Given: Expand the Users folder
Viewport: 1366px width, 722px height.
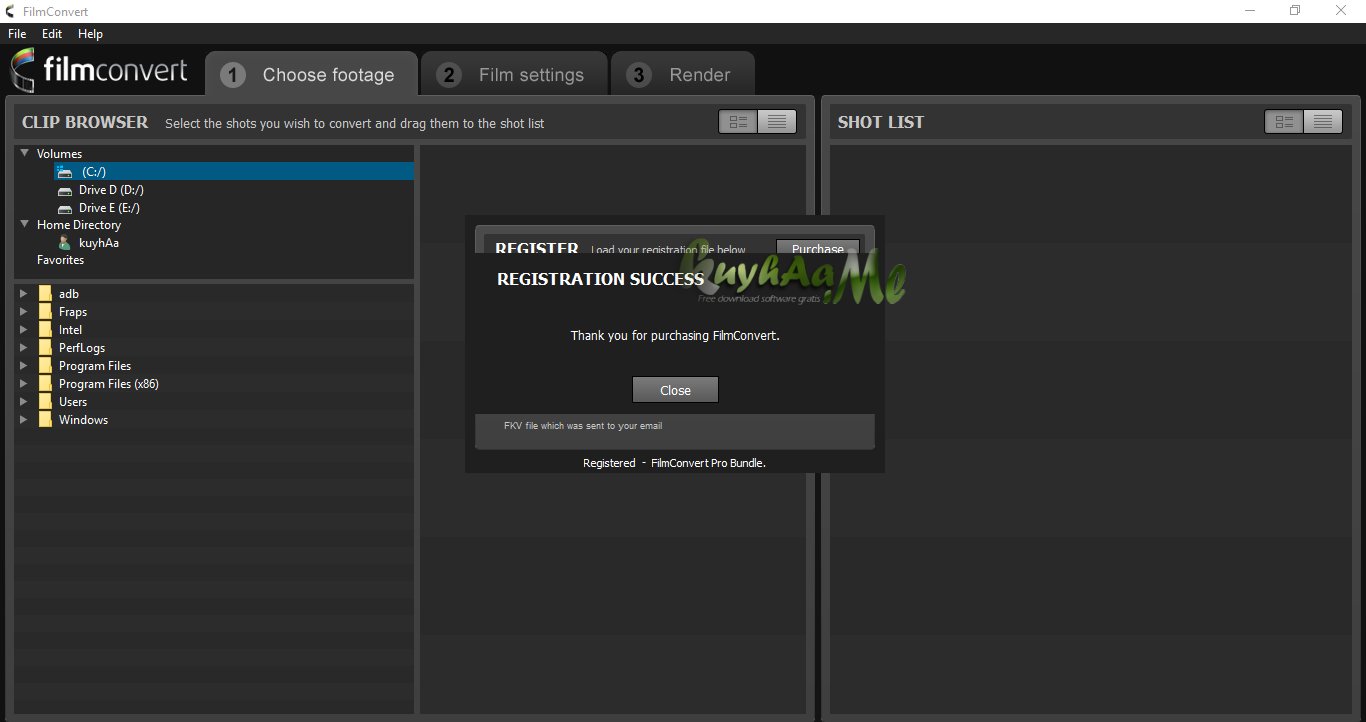Looking at the screenshot, I should (x=24, y=402).
